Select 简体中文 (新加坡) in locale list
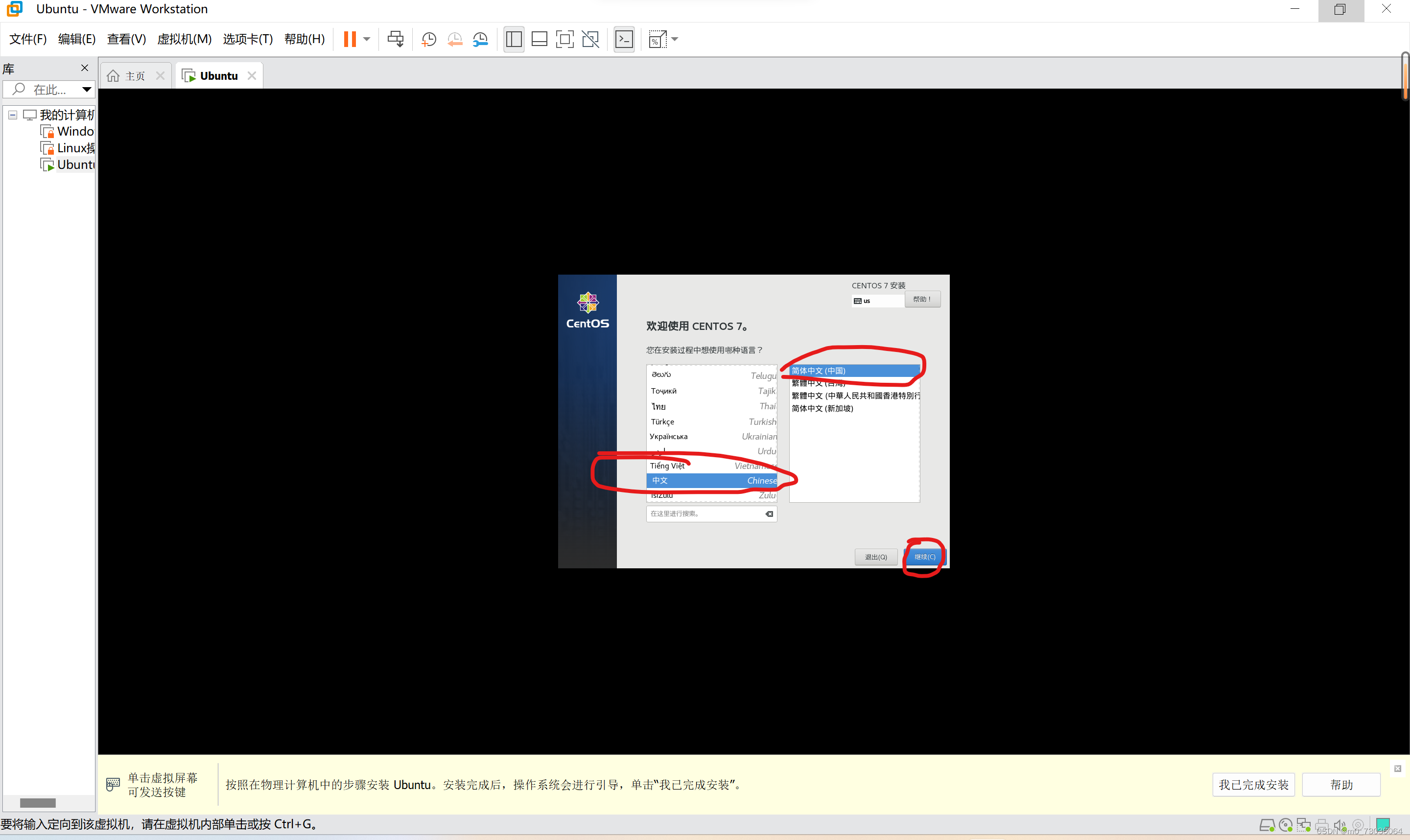 (x=822, y=409)
